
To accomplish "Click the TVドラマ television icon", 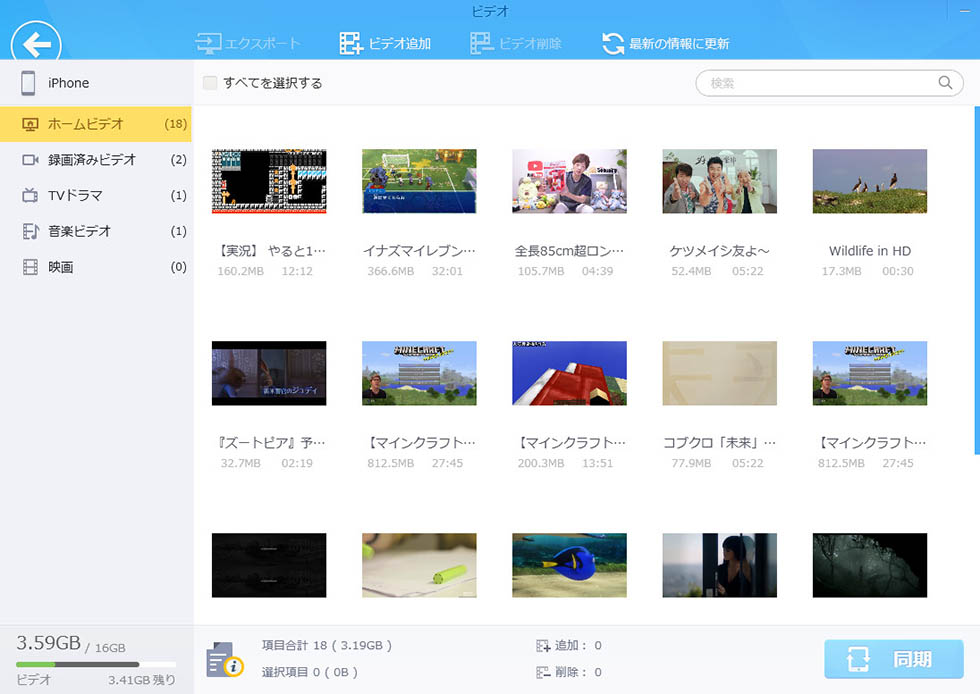I will click(x=30, y=196).
